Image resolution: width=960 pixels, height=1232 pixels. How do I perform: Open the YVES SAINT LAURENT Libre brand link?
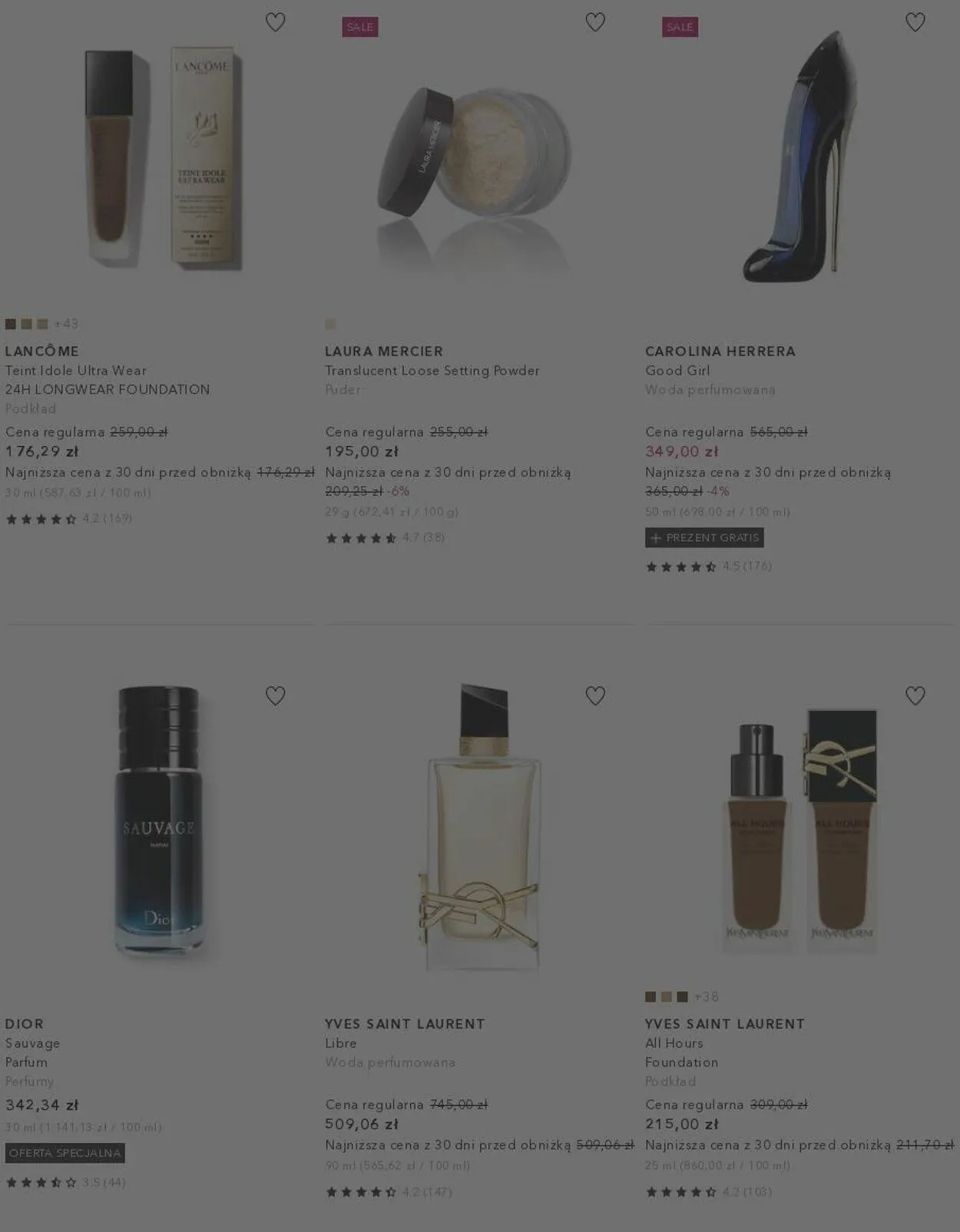pos(405,1024)
